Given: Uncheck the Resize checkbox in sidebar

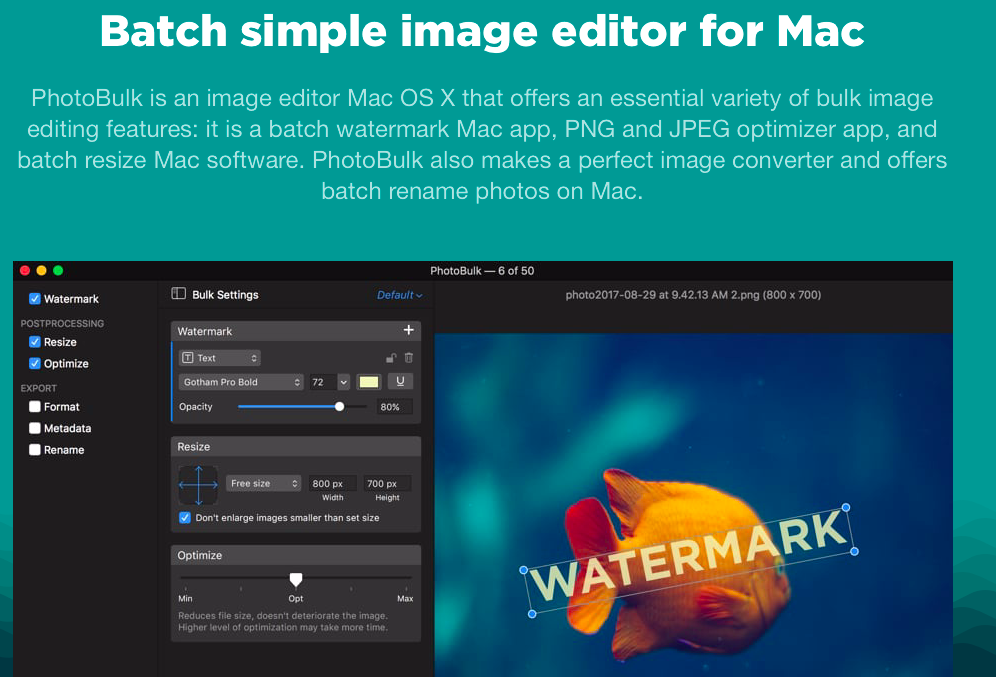Looking at the screenshot, I should 35,342.
